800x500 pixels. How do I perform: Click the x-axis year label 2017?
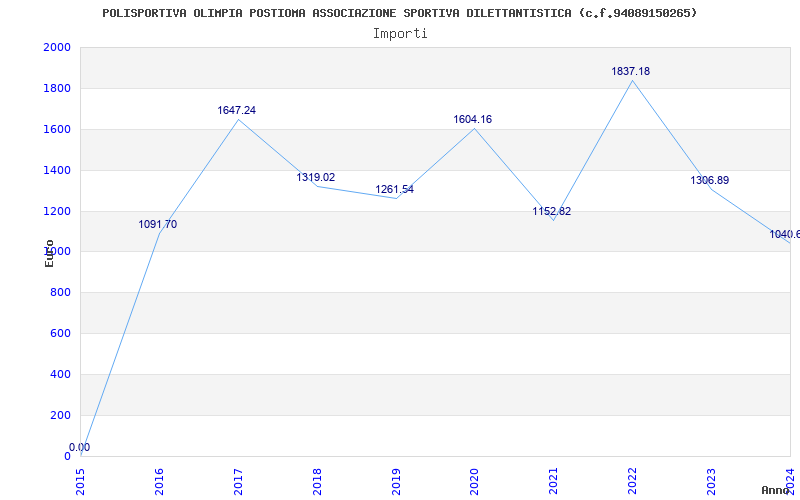pyautogui.click(x=238, y=482)
